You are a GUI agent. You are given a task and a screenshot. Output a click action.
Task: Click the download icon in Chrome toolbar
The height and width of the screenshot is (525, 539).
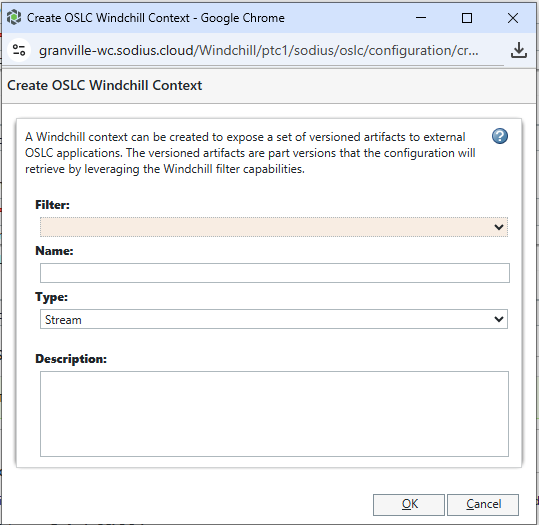tap(518, 51)
